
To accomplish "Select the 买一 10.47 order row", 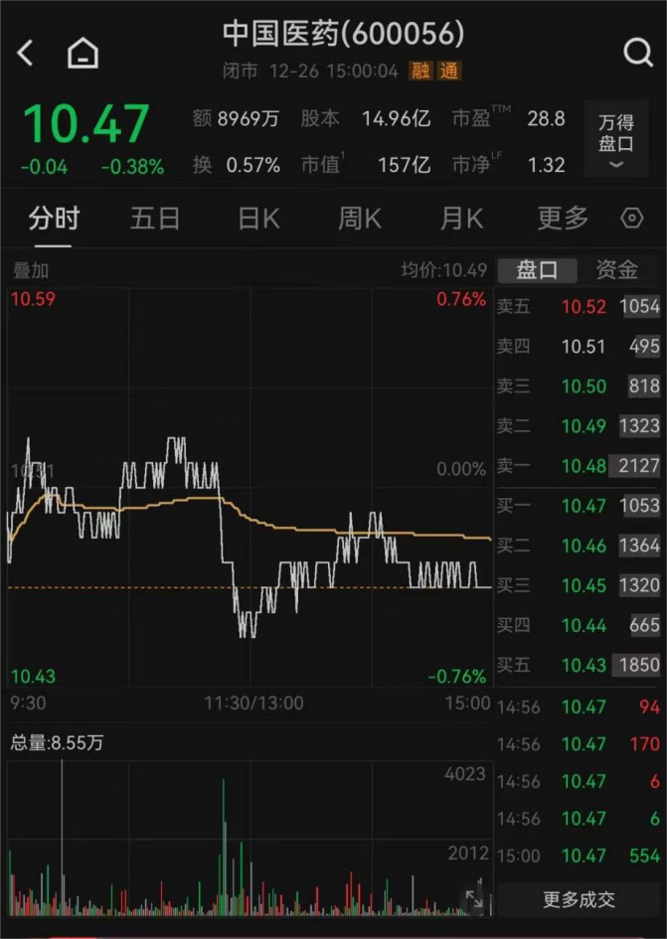I will 579,506.
